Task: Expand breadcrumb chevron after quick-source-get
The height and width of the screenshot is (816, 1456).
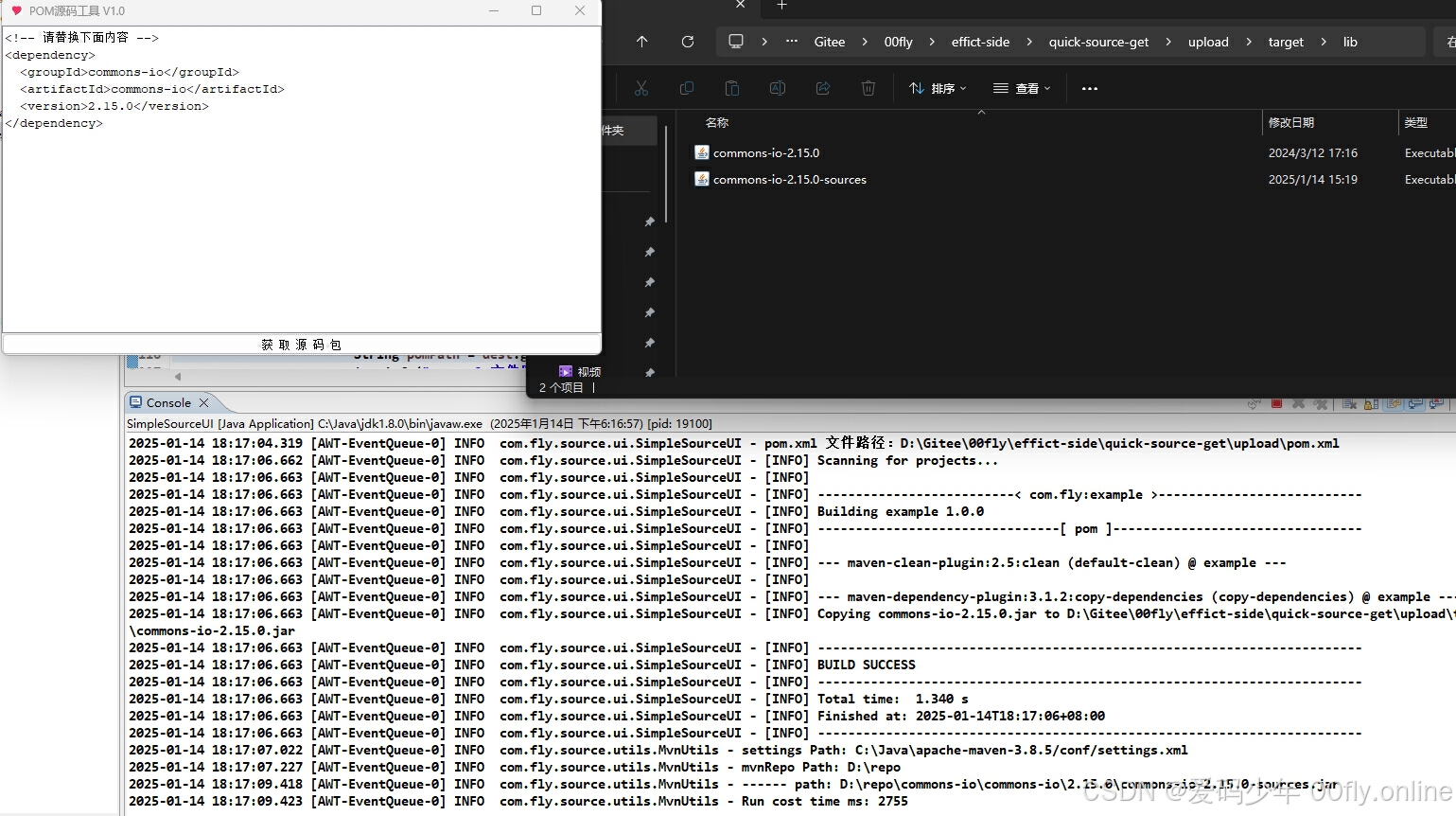Action: [1168, 42]
